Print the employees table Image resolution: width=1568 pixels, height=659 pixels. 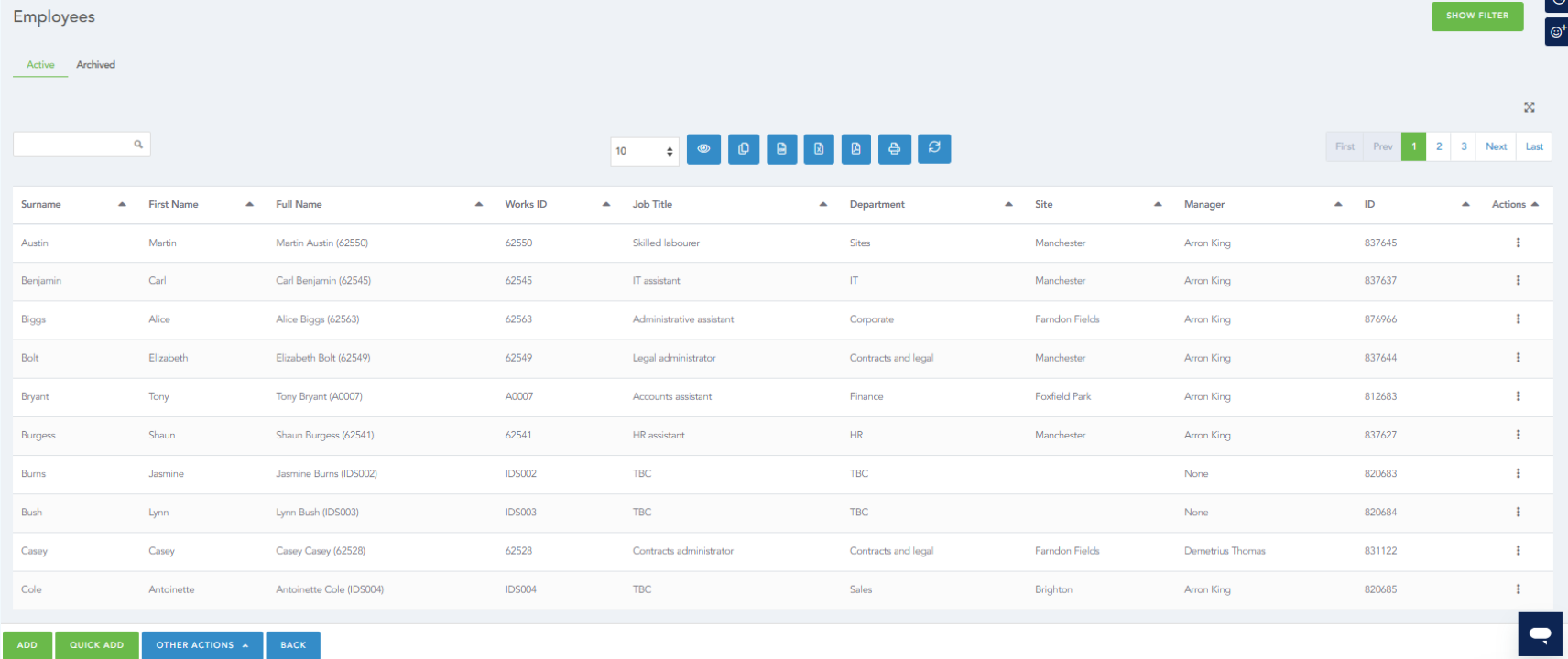tap(894, 148)
